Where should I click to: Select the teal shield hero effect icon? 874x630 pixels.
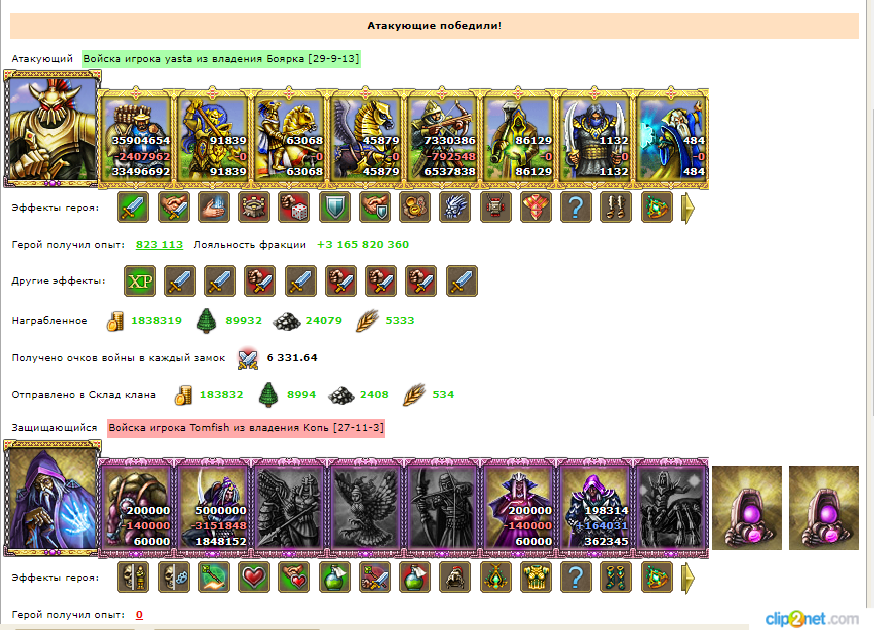[x=334, y=207]
